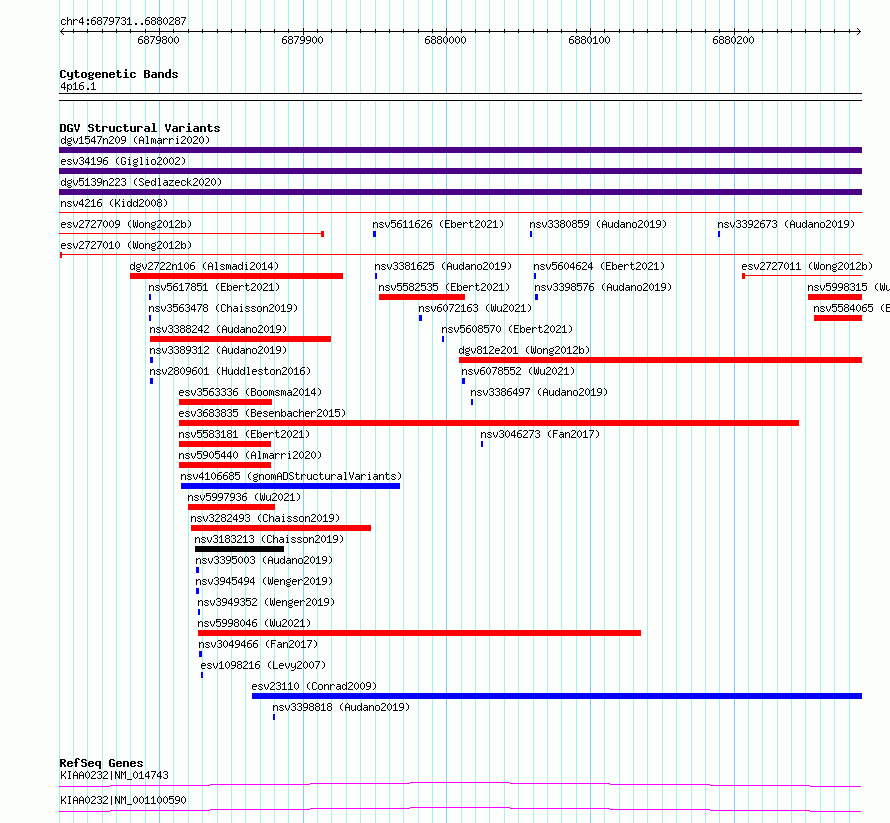Select the 6880200 ruler position
The image size is (890, 823).
tap(733, 40)
